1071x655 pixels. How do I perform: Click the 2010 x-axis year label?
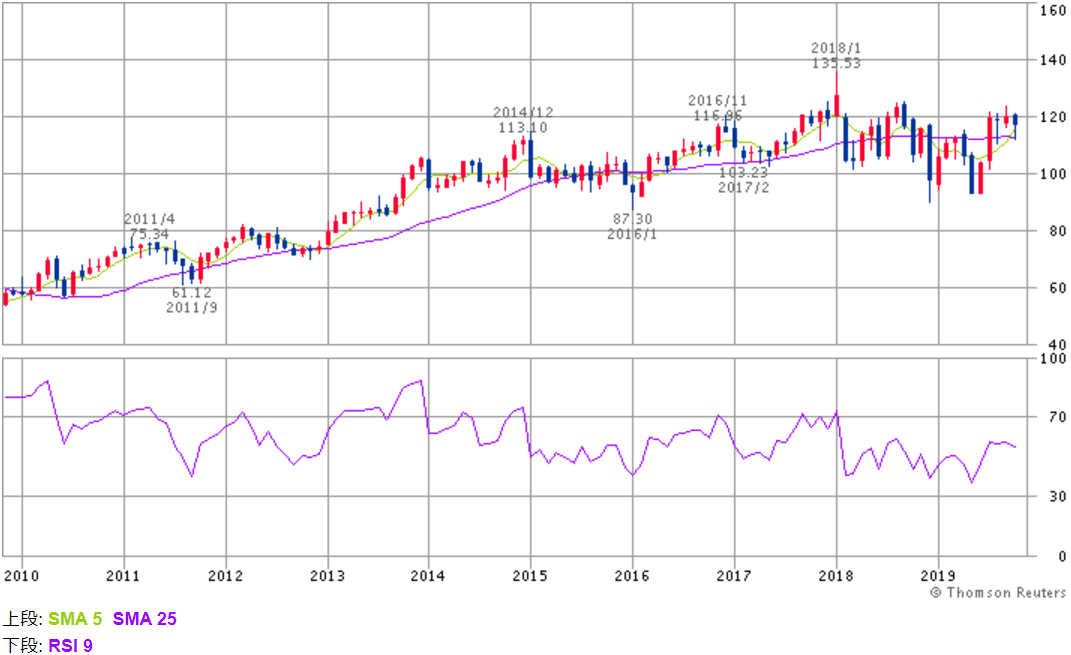pos(21,576)
